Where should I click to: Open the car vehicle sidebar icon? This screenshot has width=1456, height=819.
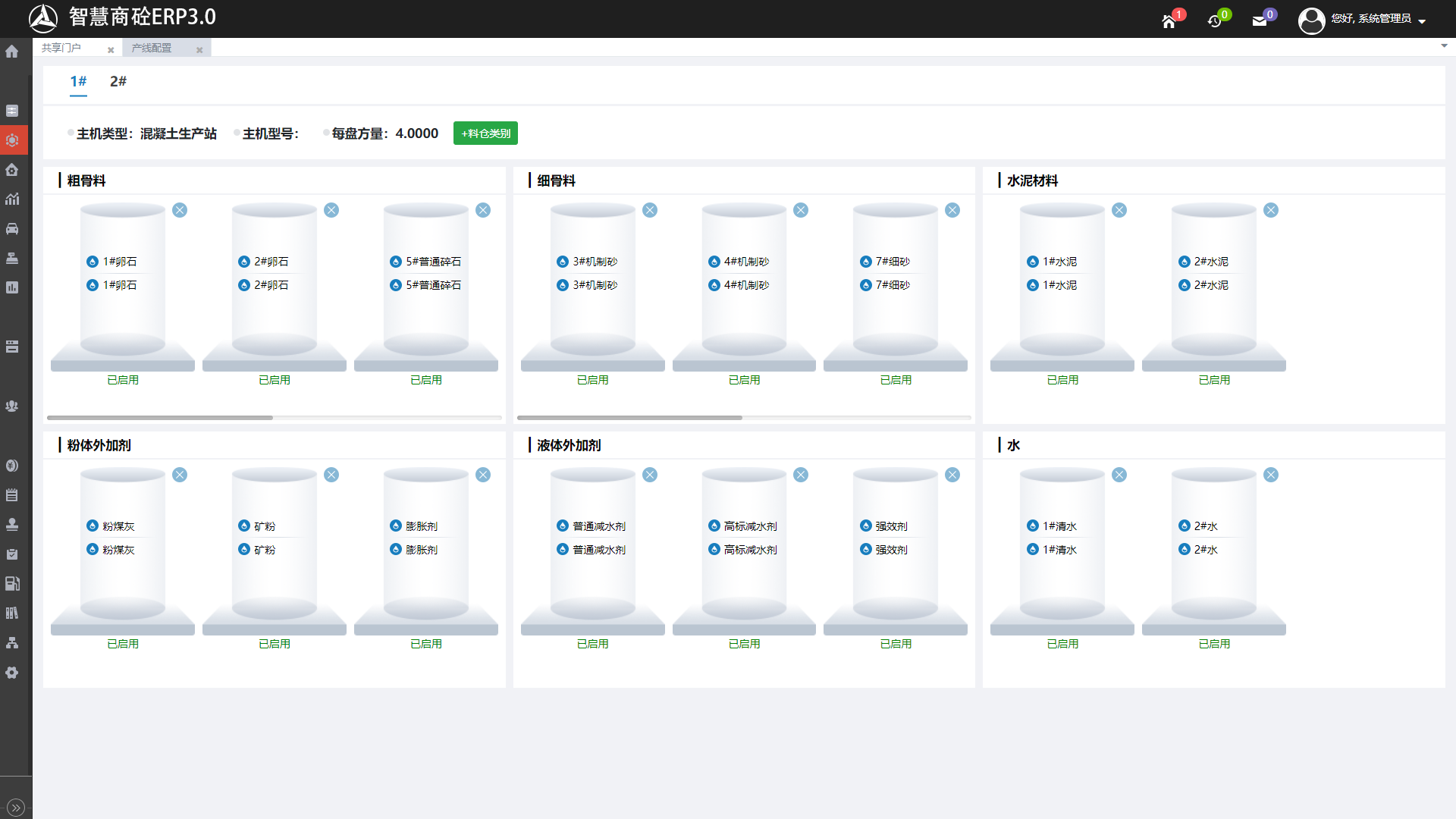[x=12, y=229]
